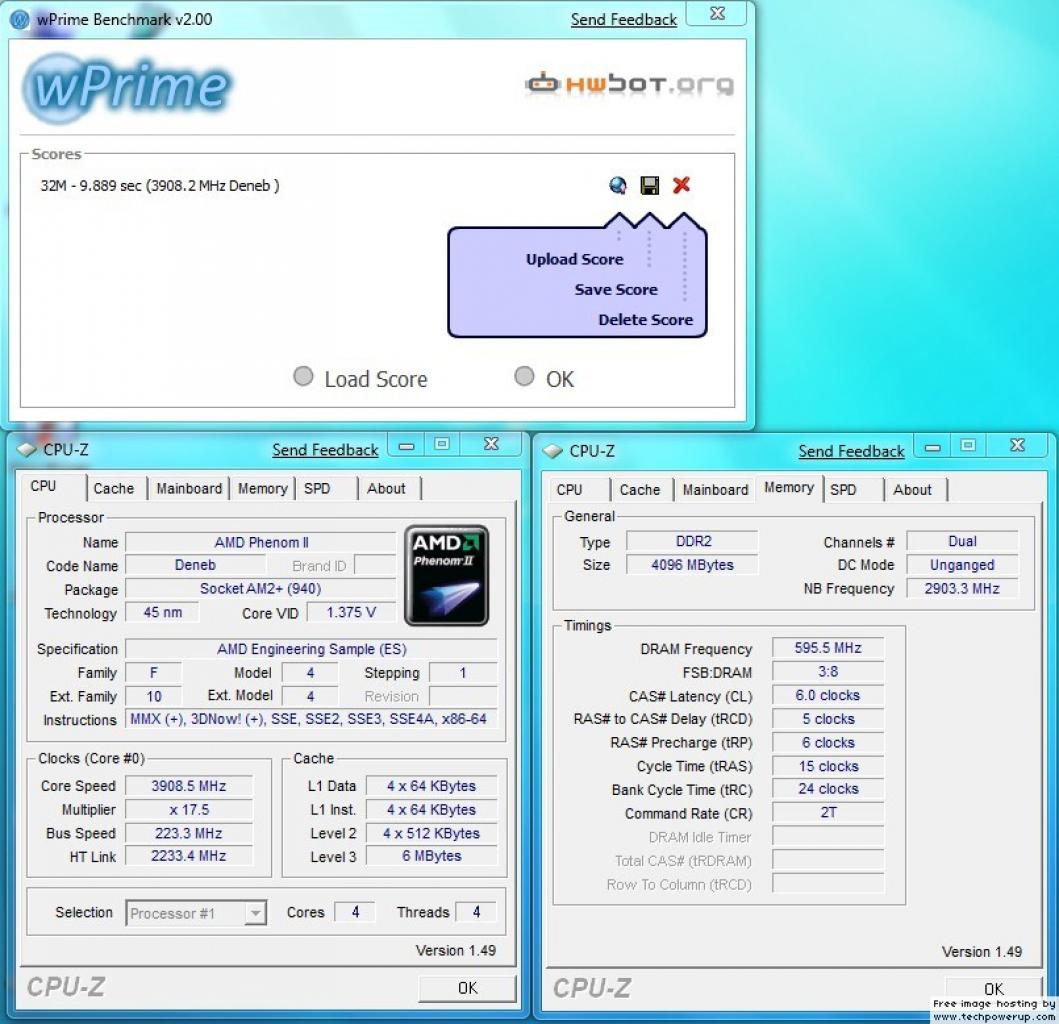This screenshot has height=1024, width=1059.
Task: Click Upload Score text in tooltip
Action: pyautogui.click(x=575, y=259)
